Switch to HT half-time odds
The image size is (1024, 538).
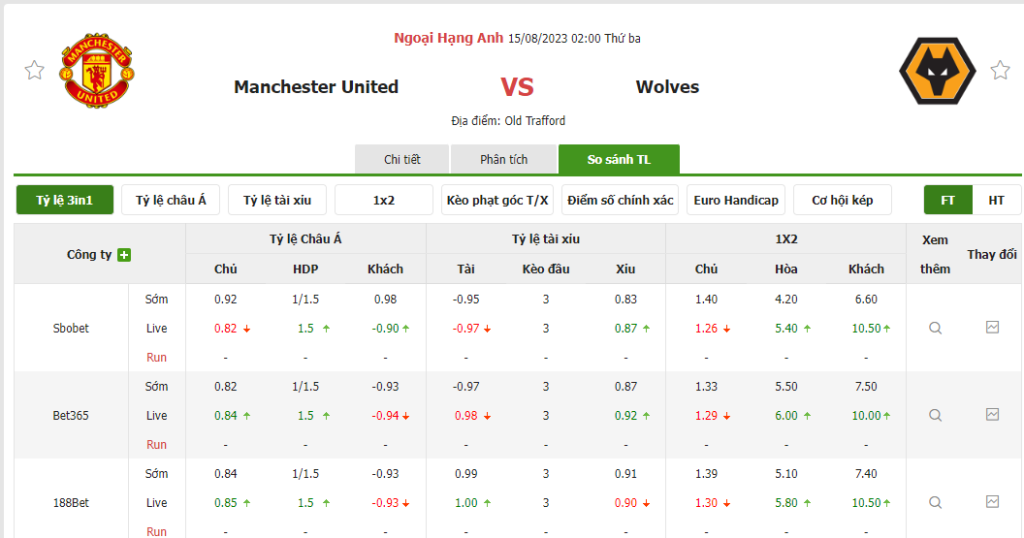click(x=997, y=200)
